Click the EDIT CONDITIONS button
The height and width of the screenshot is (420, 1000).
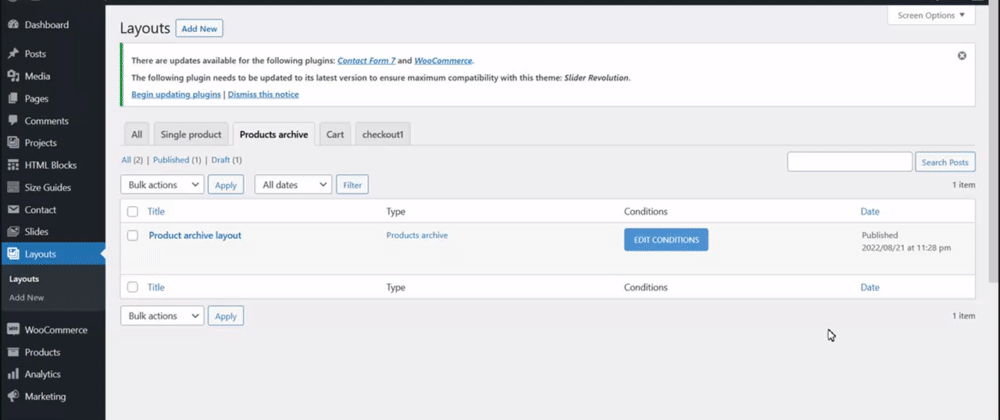click(x=666, y=240)
